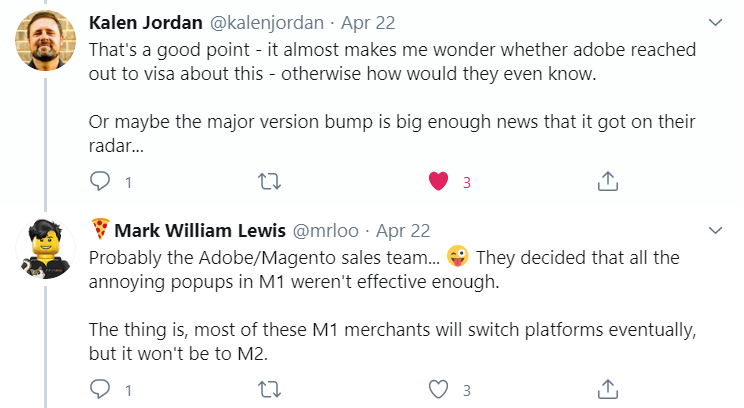Click the winking tongue emoji in Mark's tweet
Screen dimensions: 744x408
(x=458, y=257)
